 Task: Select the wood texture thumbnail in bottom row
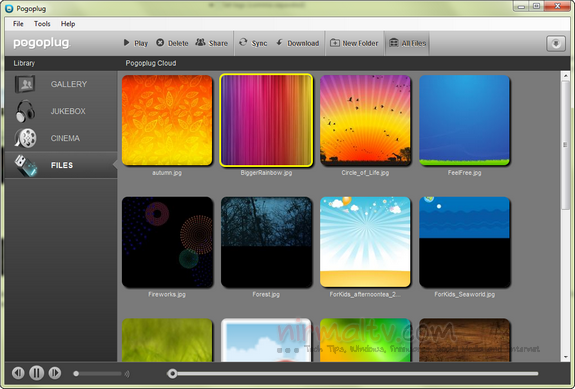(464, 340)
